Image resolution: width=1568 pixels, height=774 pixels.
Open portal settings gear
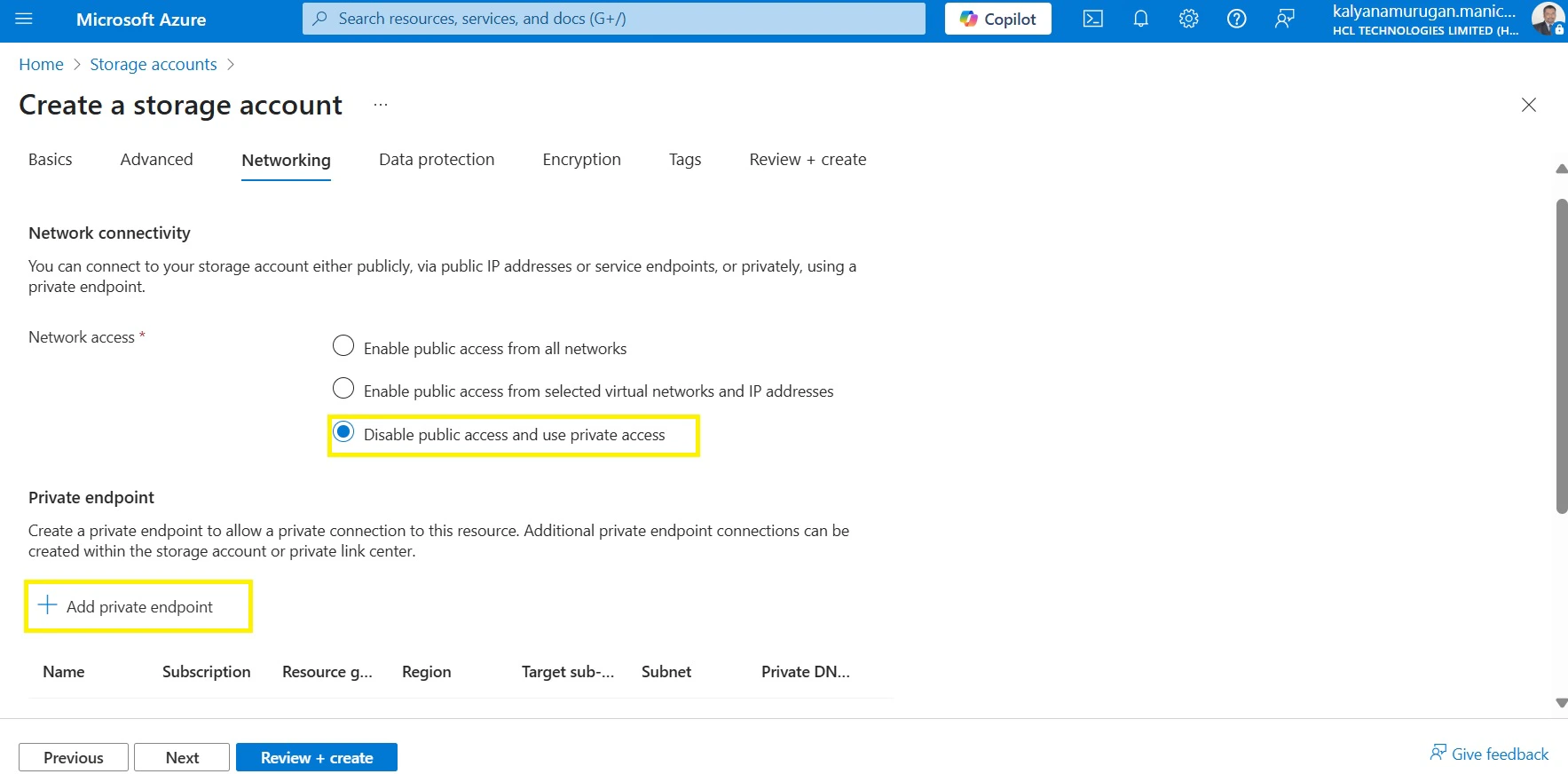pos(1189,19)
